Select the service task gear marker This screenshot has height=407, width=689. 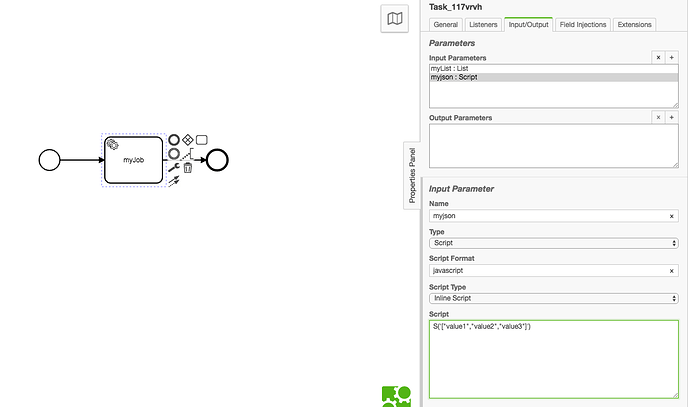pyautogui.click(x=112, y=144)
